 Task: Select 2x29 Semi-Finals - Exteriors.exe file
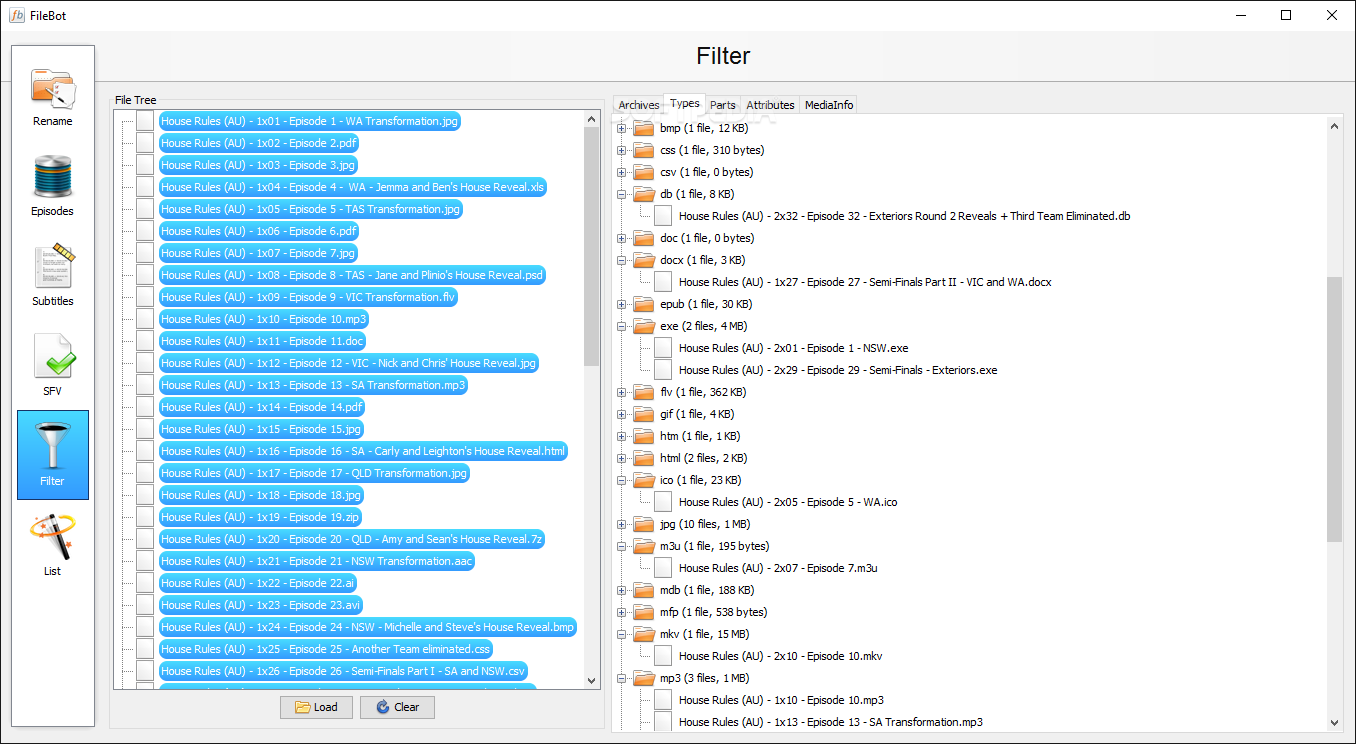coord(837,370)
